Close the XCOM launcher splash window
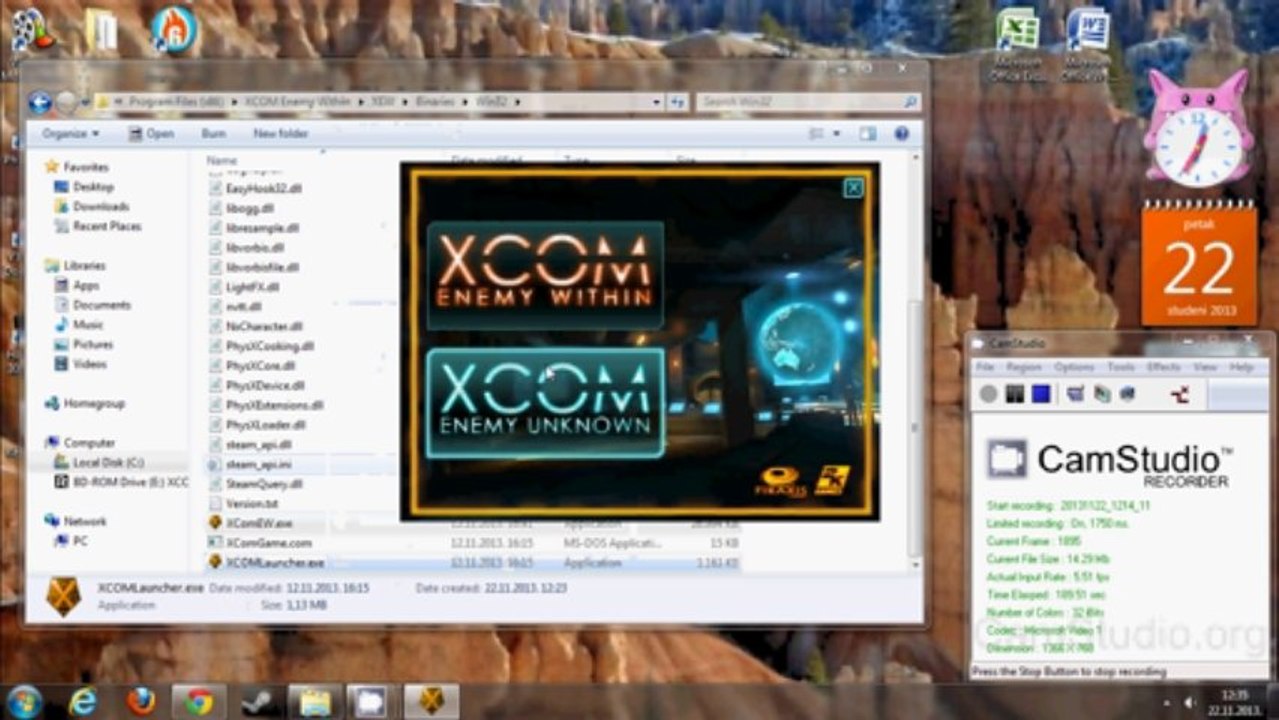1279x720 pixels. tap(853, 187)
